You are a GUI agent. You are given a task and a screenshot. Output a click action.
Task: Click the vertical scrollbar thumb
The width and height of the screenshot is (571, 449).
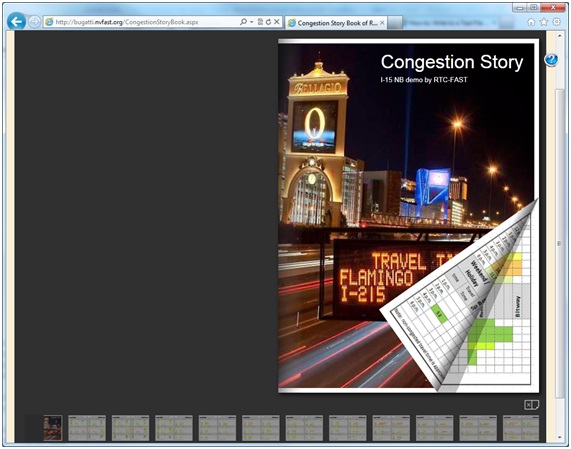560,243
